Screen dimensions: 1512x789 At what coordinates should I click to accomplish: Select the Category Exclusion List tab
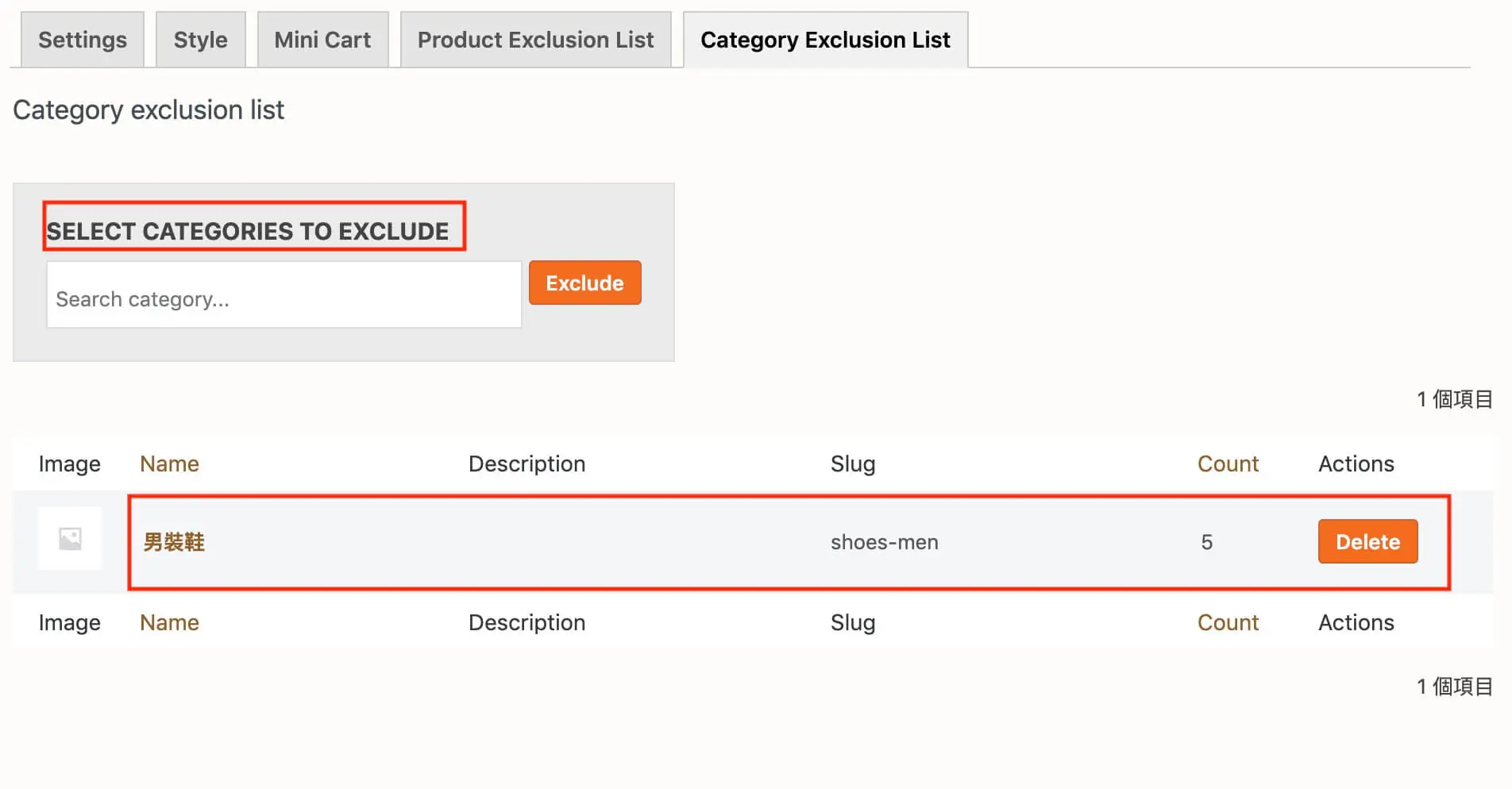[826, 40]
